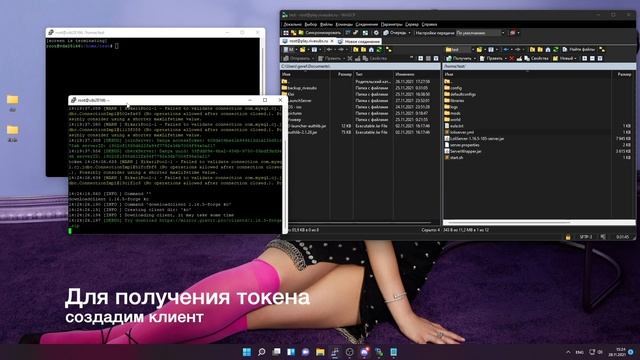This screenshot has height=360, width=640.
Task: Open WinSCP preferences gear icon
Action: click(x=376, y=33)
